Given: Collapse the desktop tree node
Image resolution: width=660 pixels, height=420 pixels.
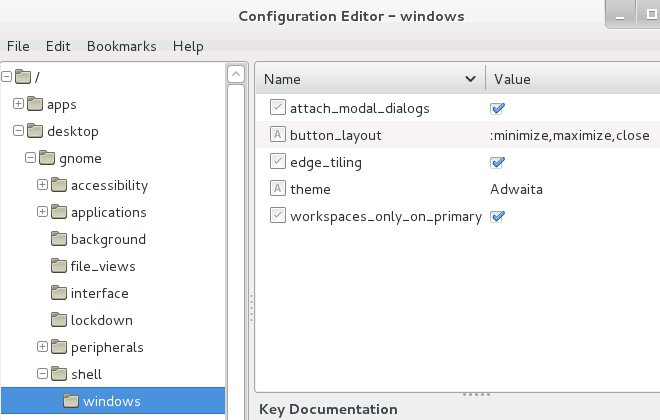Looking at the screenshot, I should pos(18,131).
